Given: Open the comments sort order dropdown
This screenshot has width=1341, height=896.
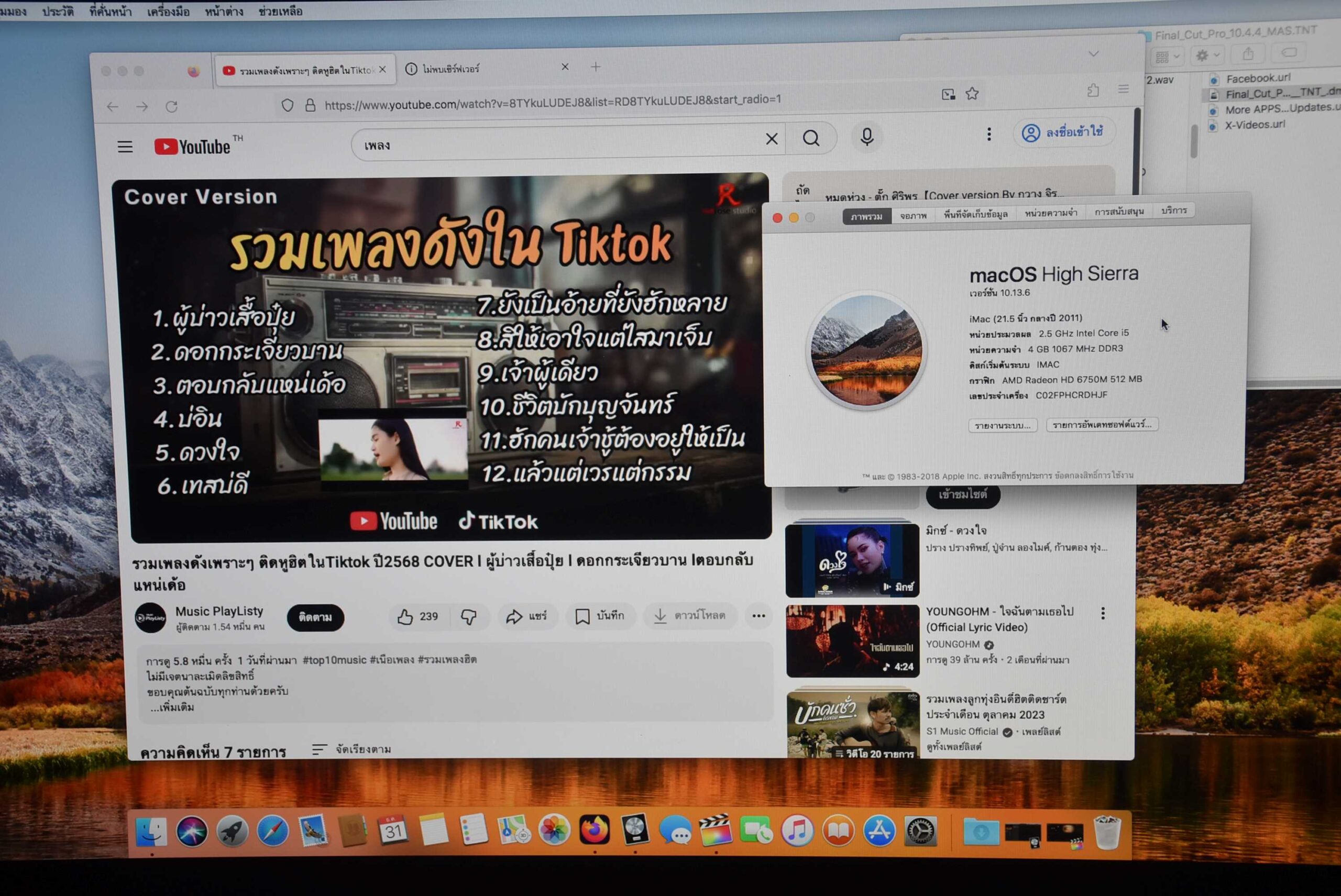Looking at the screenshot, I should pos(351,749).
